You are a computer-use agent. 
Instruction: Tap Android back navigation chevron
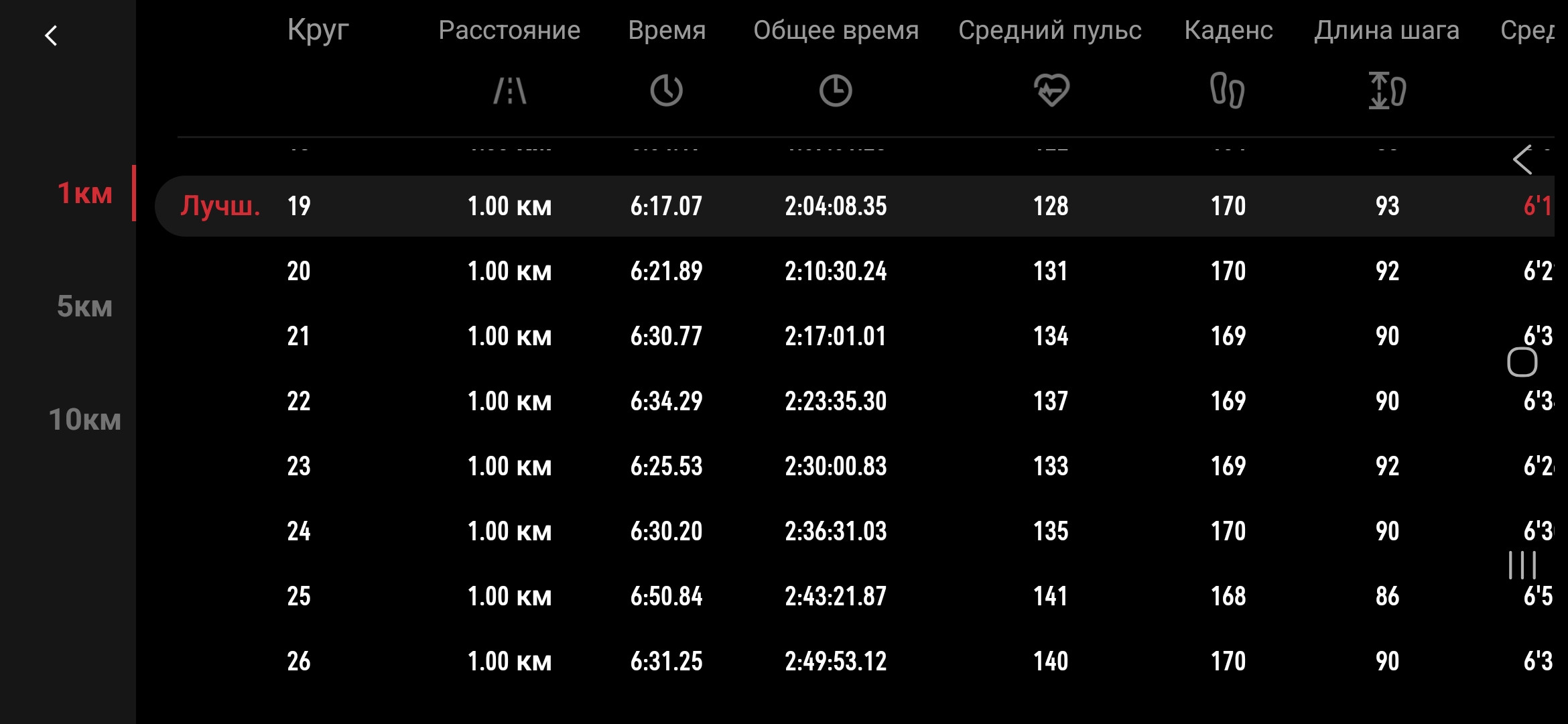(x=1522, y=160)
